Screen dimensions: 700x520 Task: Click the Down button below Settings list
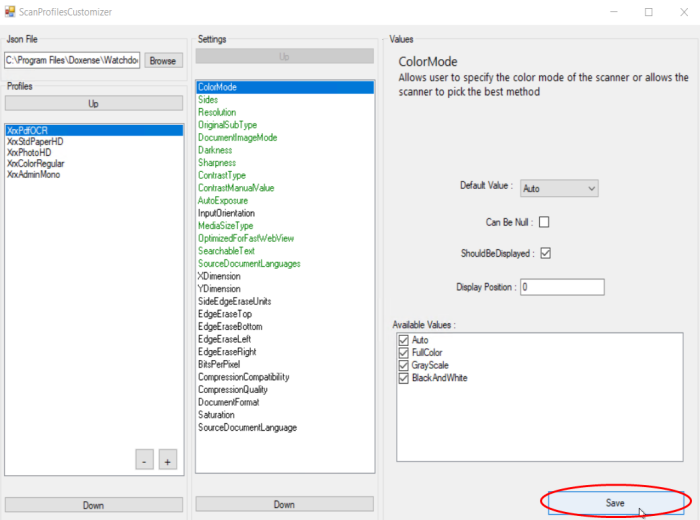pyautogui.click(x=284, y=504)
